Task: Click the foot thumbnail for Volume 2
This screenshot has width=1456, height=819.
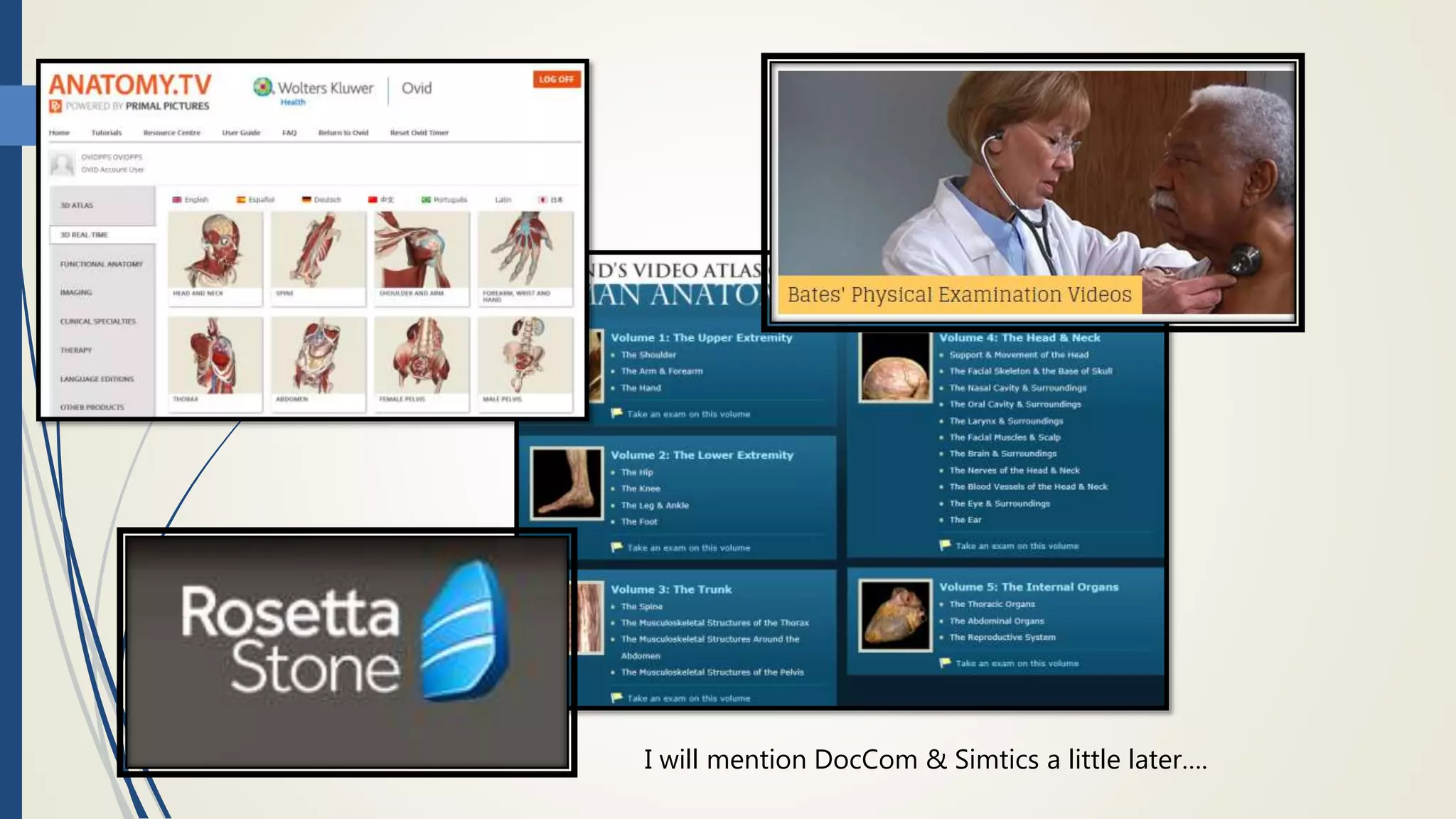Action: 567,483
